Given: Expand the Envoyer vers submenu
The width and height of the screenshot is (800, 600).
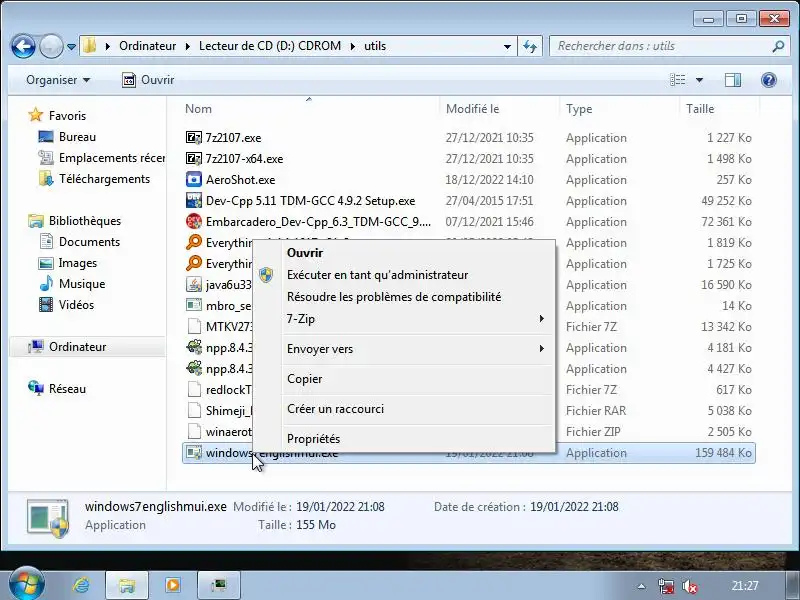Looking at the screenshot, I should pyautogui.click(x=542, y=349).
